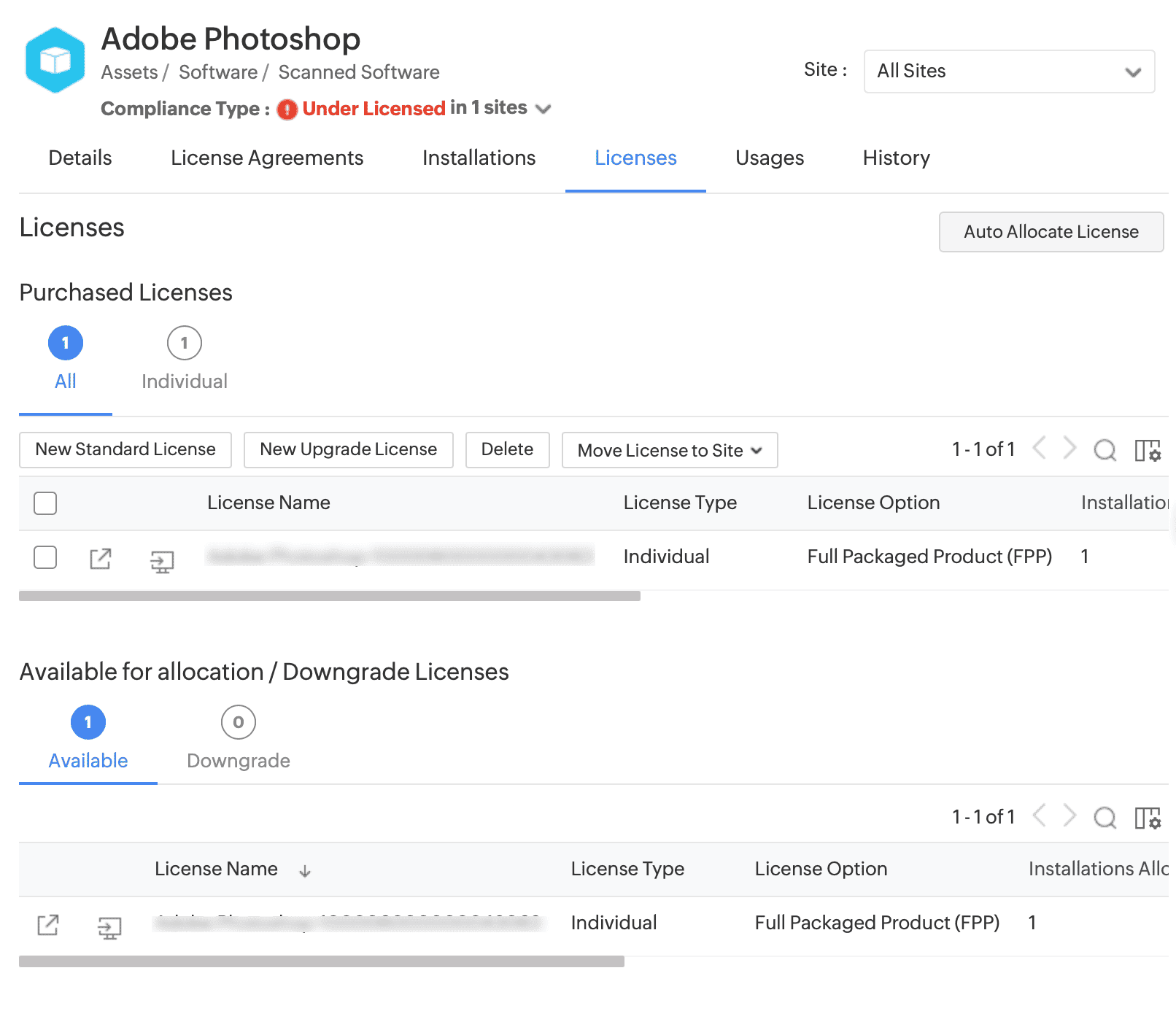This screenshot has width=1176, height=1011.
Task: Expand Under Licensed compliance sites chevron
Action: [x=543, y=109]
